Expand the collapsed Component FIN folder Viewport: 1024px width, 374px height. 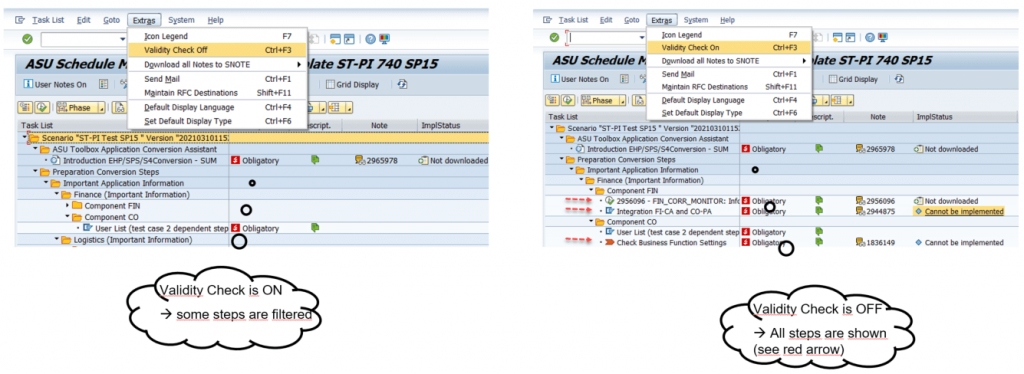69,206
